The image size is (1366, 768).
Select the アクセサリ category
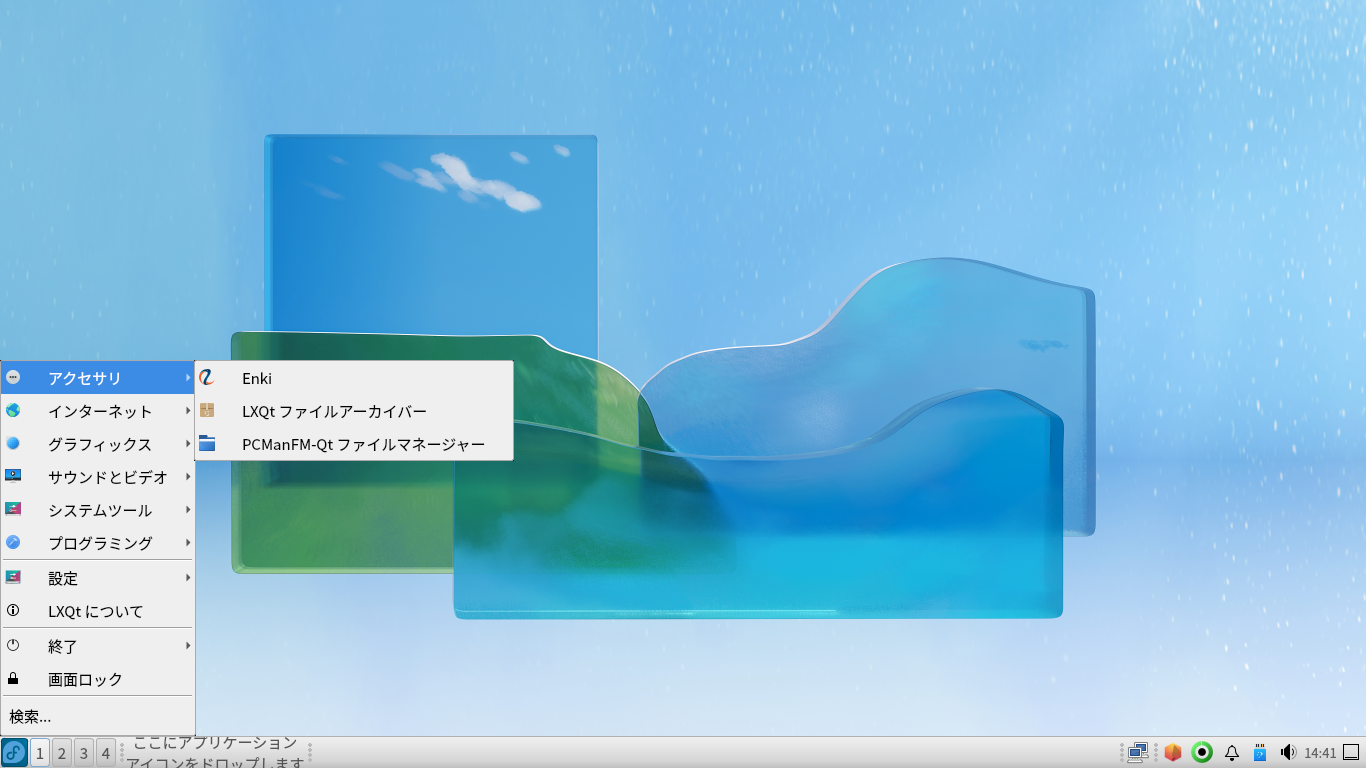[x=98, y=378]
